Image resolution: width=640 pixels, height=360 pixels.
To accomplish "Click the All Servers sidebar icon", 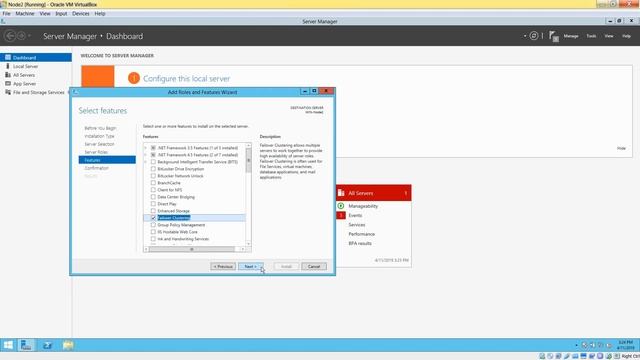I will coord(8,75).
